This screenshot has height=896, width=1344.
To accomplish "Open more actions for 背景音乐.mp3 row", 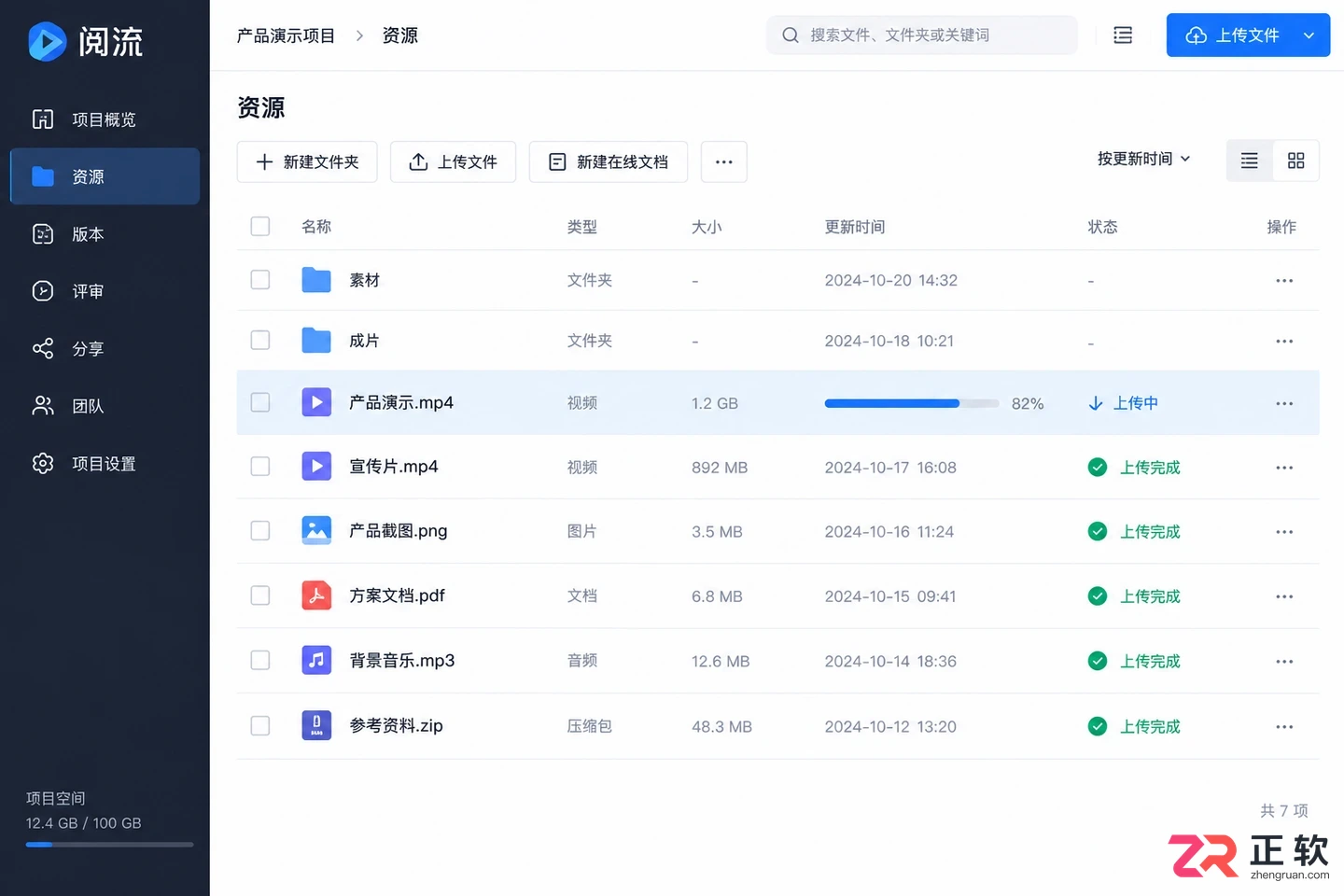I will point(1284,661).
